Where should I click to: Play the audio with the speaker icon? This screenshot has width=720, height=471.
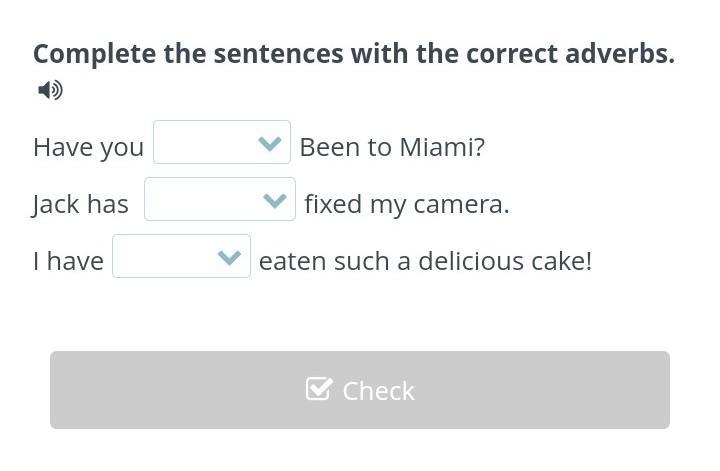[x=50, y=91]
